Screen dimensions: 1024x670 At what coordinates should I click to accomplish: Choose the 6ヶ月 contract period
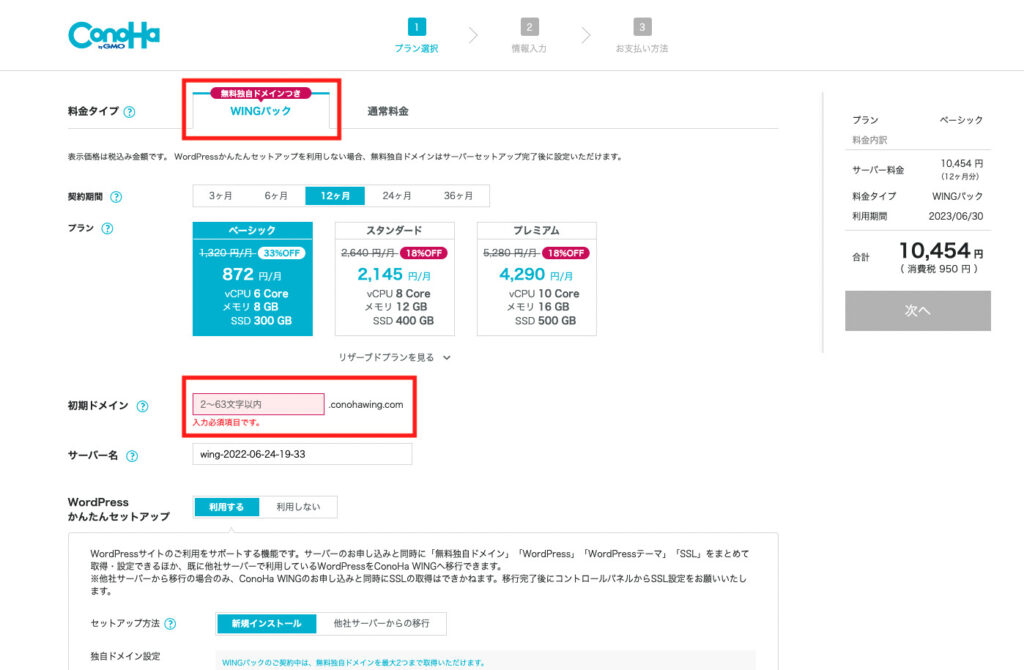pos(276,196)
